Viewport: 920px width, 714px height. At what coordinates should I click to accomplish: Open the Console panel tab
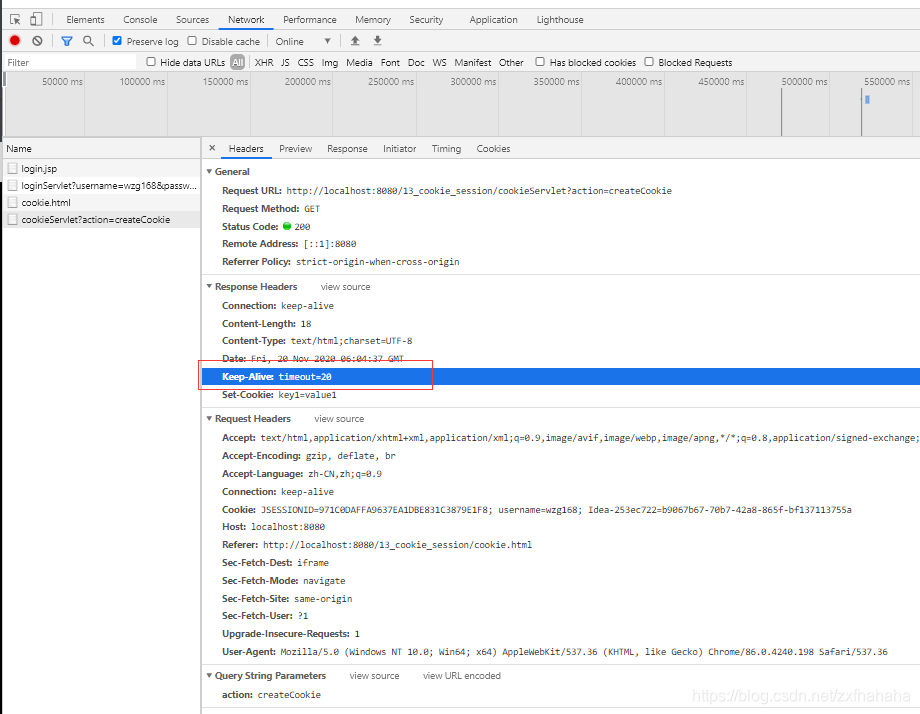pyautogui.click(x=140, y=19)
